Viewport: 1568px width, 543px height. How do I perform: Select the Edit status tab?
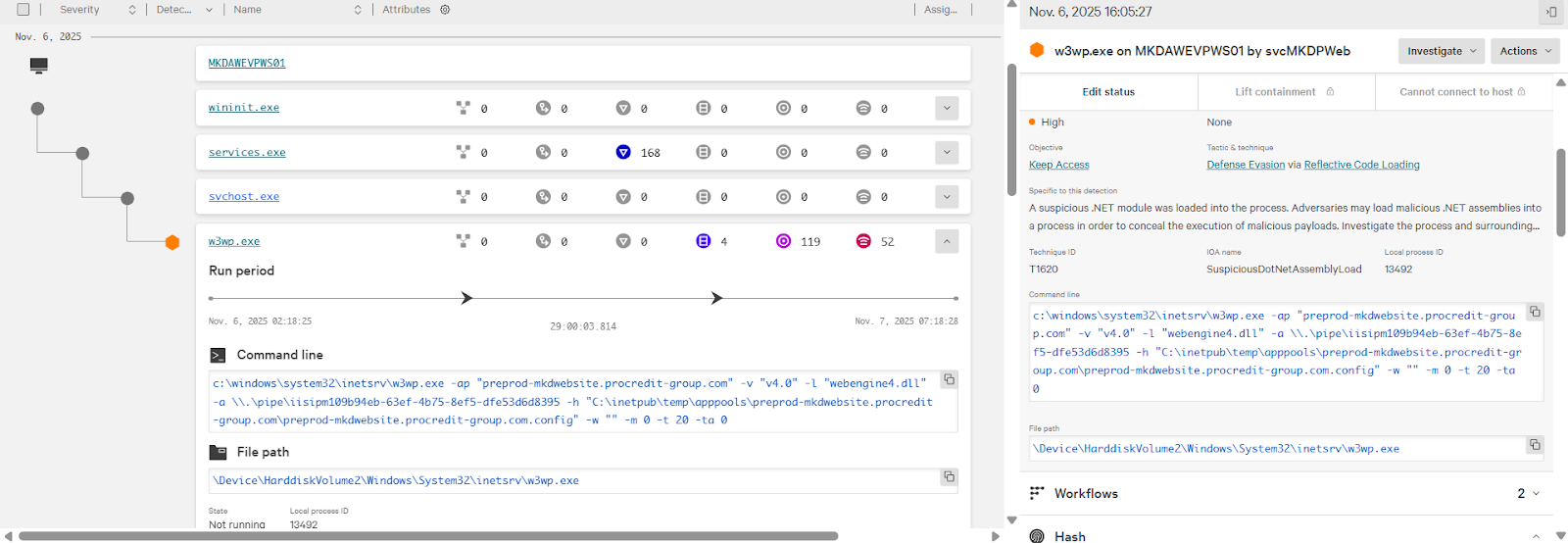point(1108,92)
